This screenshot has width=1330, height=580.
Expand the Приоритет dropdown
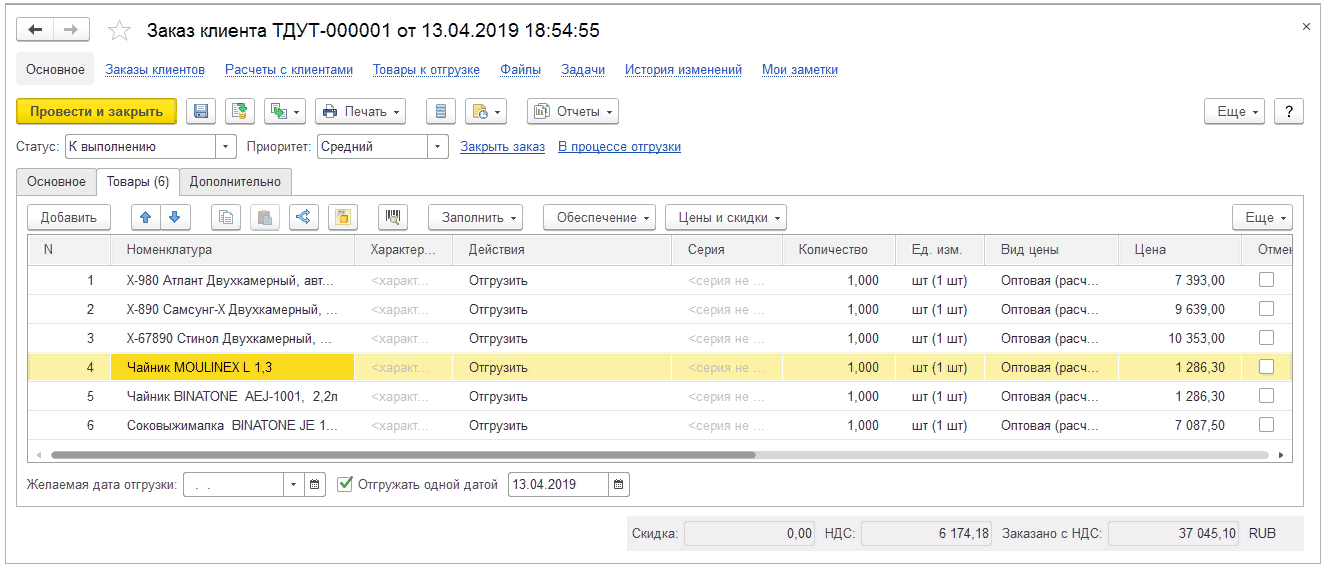pyautogui.click(x=438, y=147)
